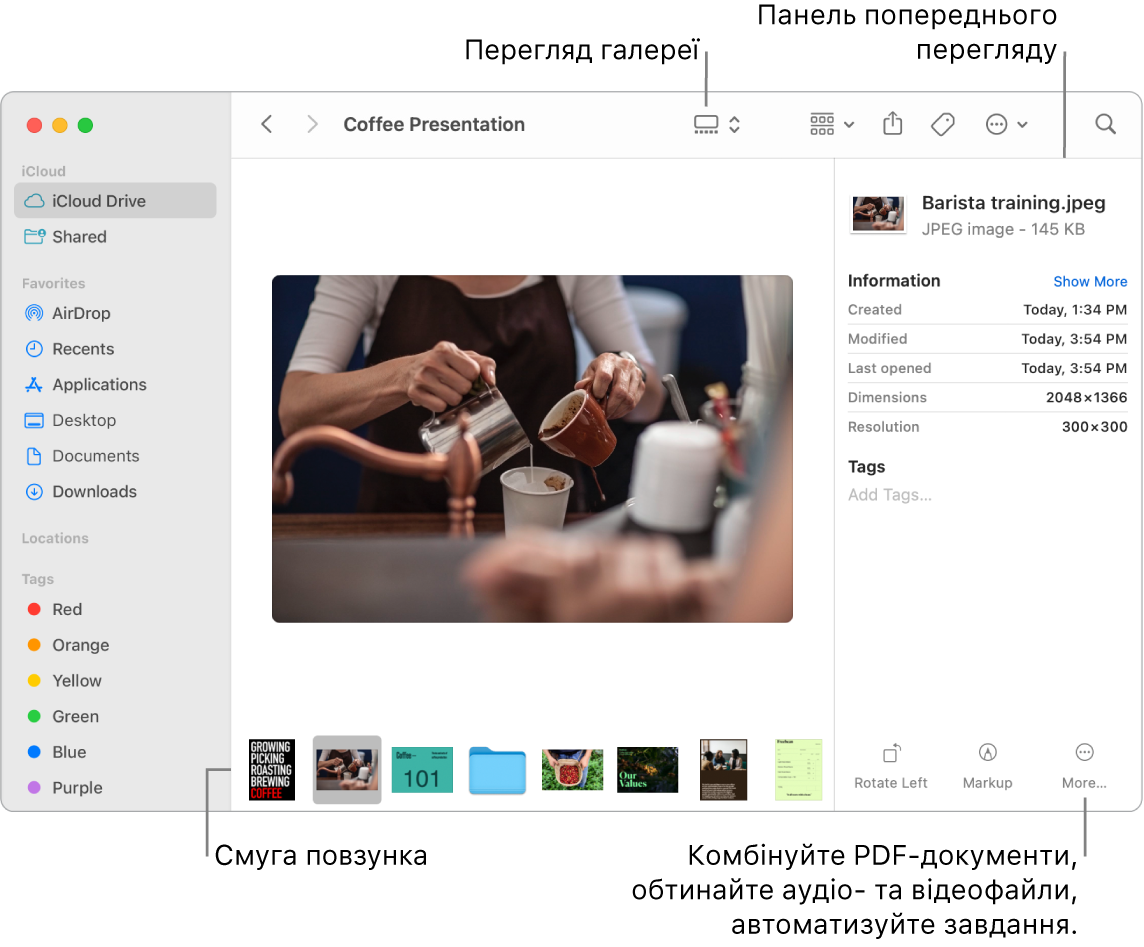The height and width of the screenshot is (947, 1144).
Task: Click the Tags icon in toolbar
Action: tap(941, 124)
